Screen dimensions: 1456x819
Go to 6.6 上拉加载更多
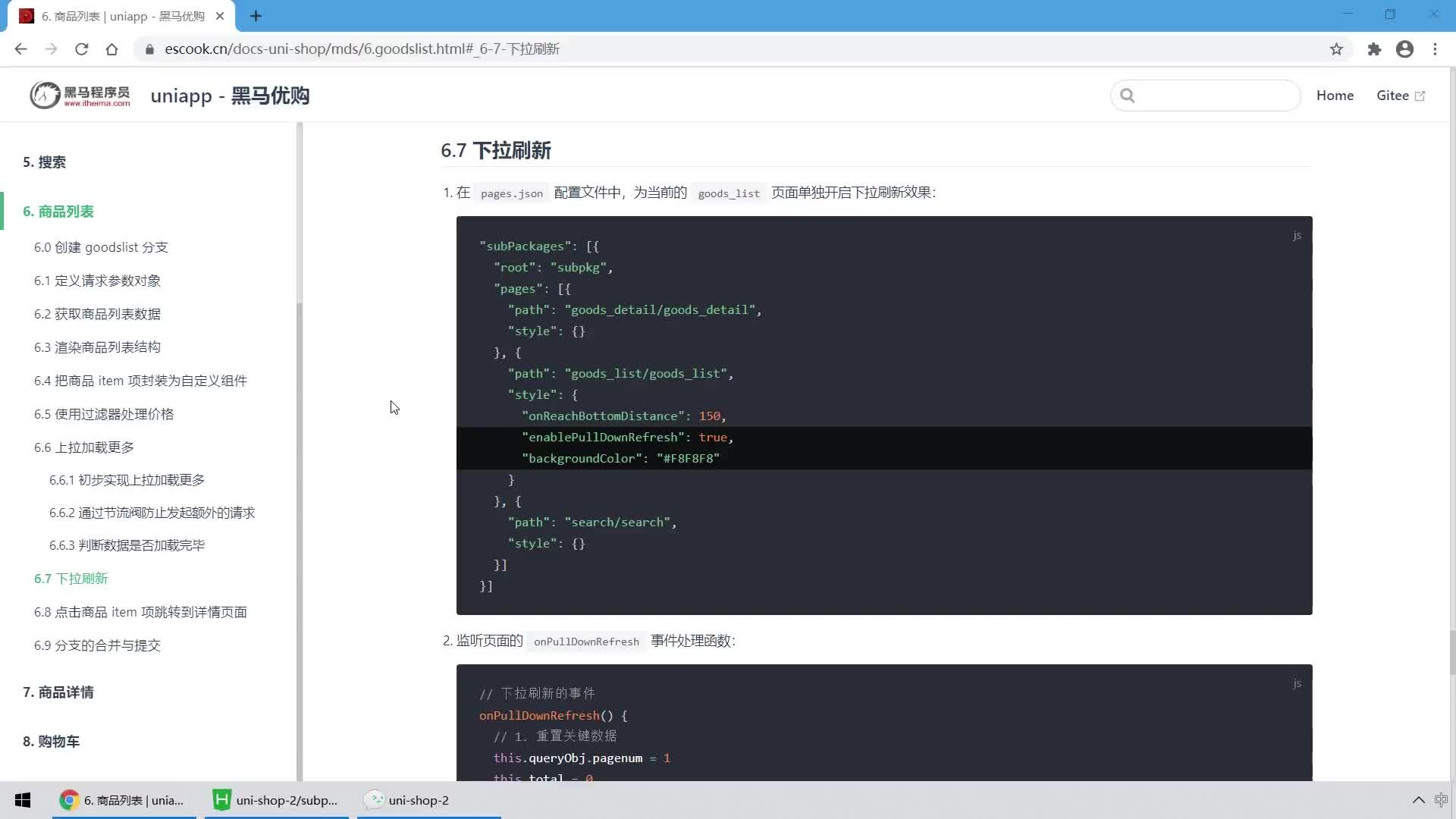click(x=83, y=447)
